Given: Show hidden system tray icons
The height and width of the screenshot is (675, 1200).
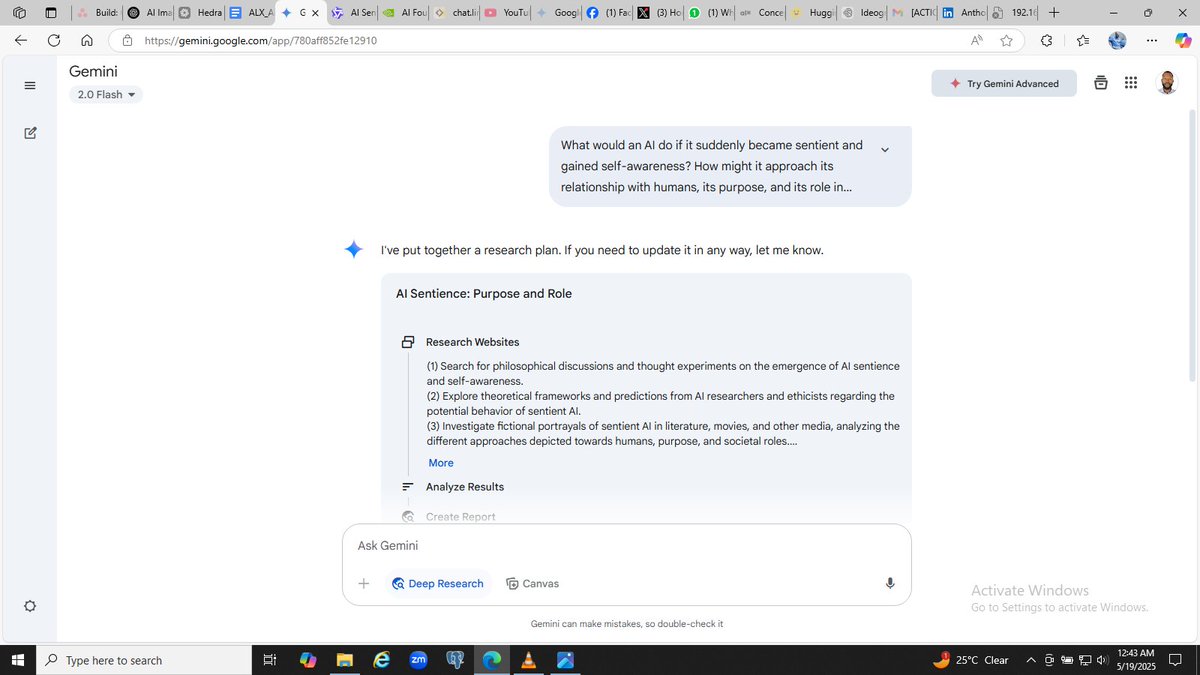Looking at the screenshot, I should coord(1031,660).
